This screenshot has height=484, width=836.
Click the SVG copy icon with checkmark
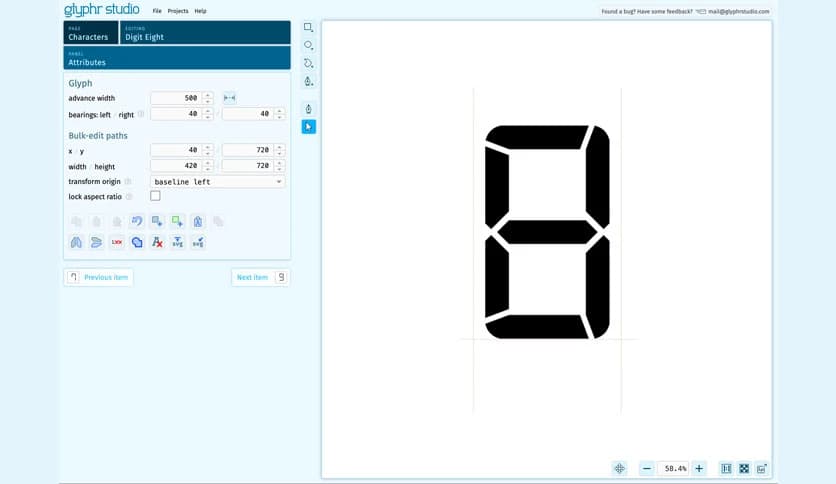[x=198, y=243]
